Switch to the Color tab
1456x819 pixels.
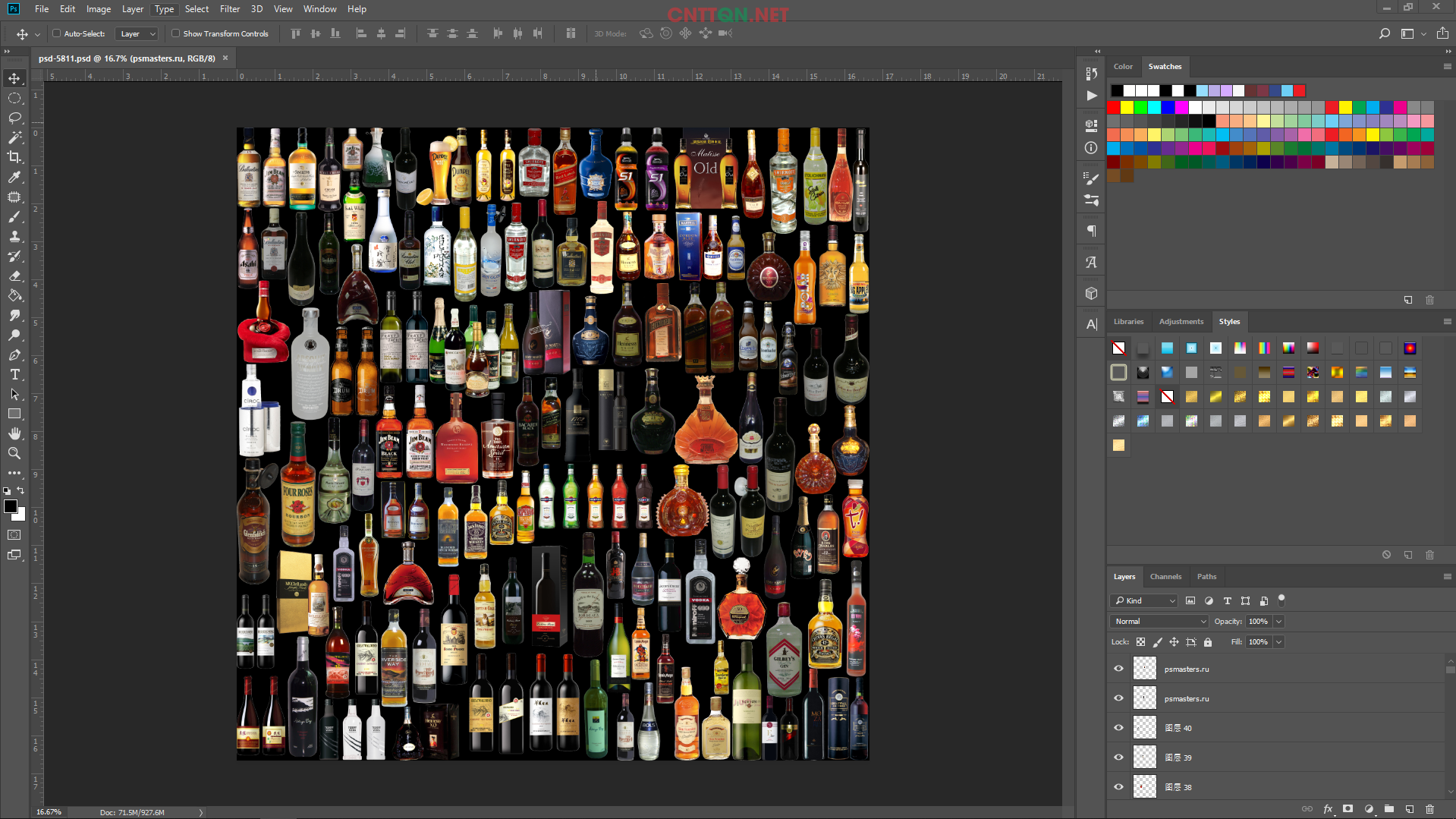point(1123,67)
